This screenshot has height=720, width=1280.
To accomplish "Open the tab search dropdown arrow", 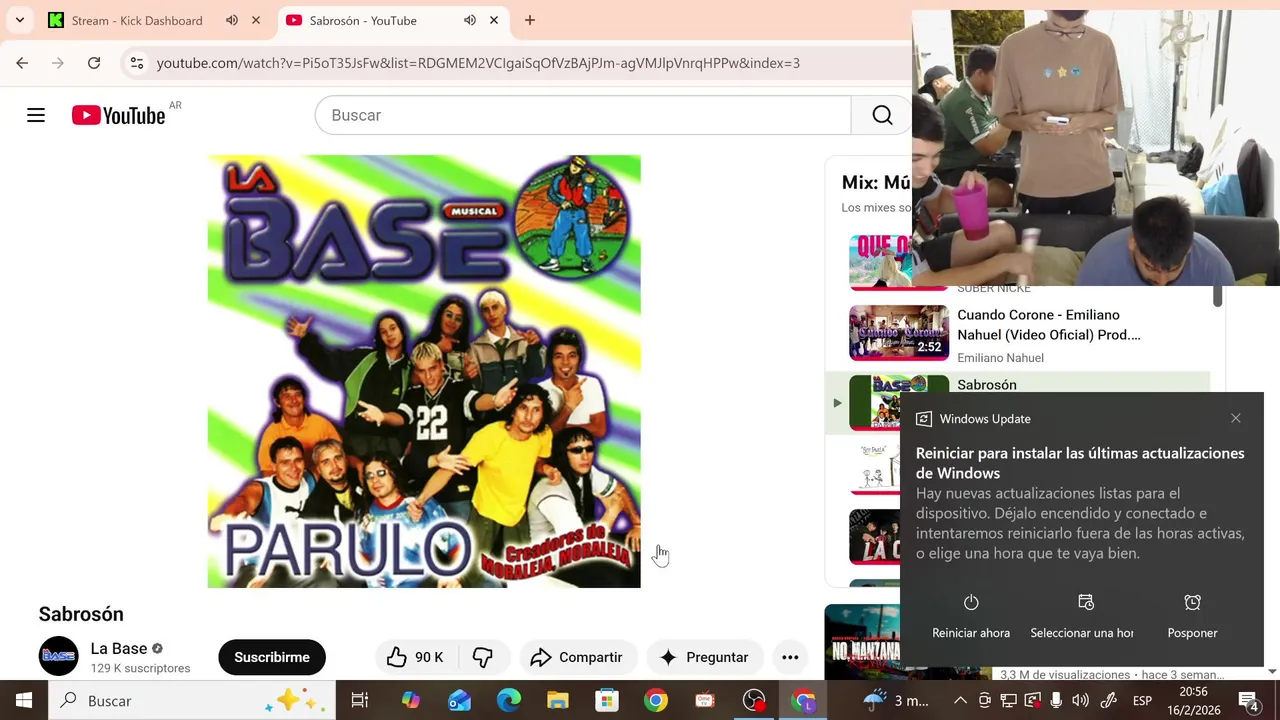I will [19, 20].
